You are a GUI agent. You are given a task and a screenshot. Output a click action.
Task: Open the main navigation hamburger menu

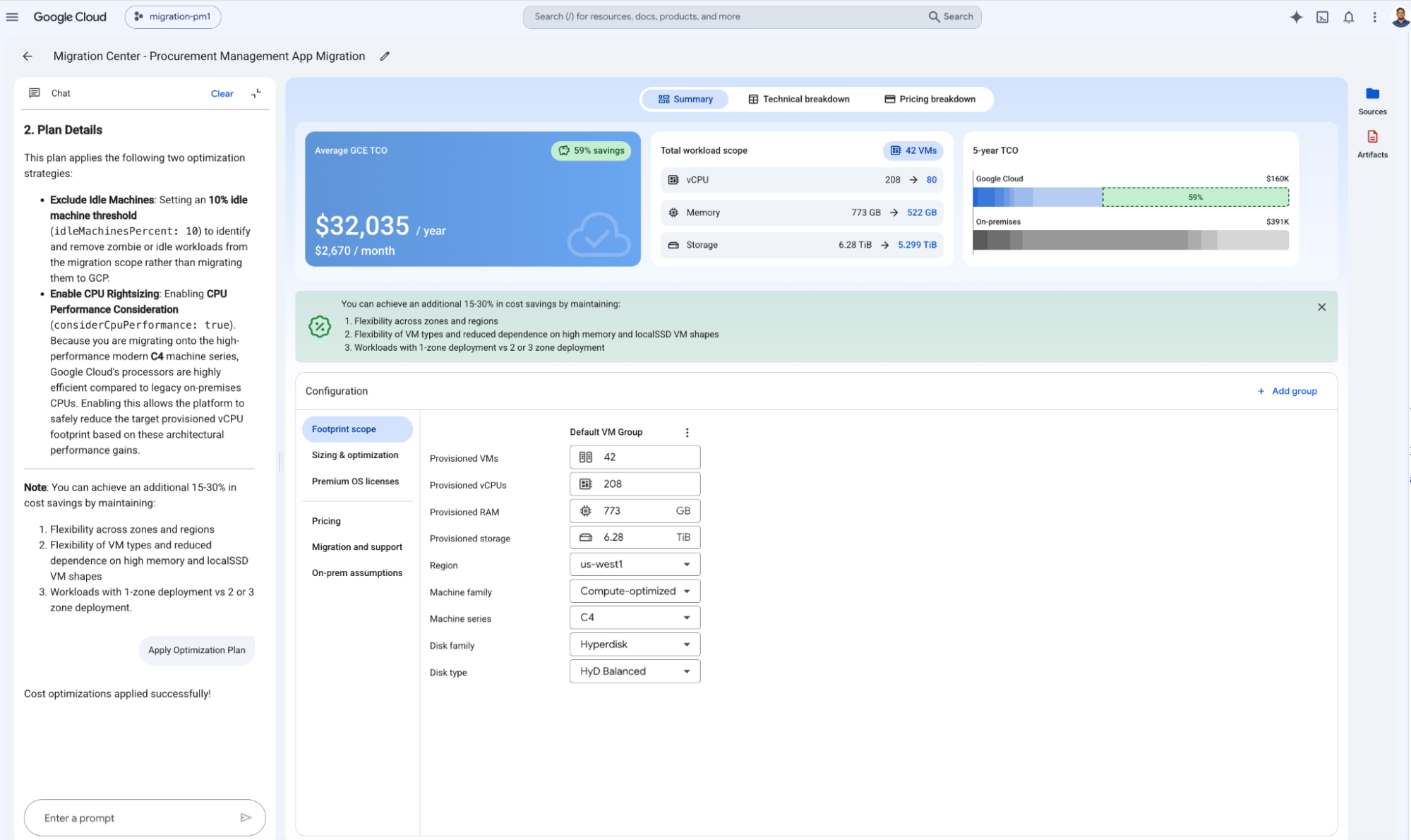(12, 16)
